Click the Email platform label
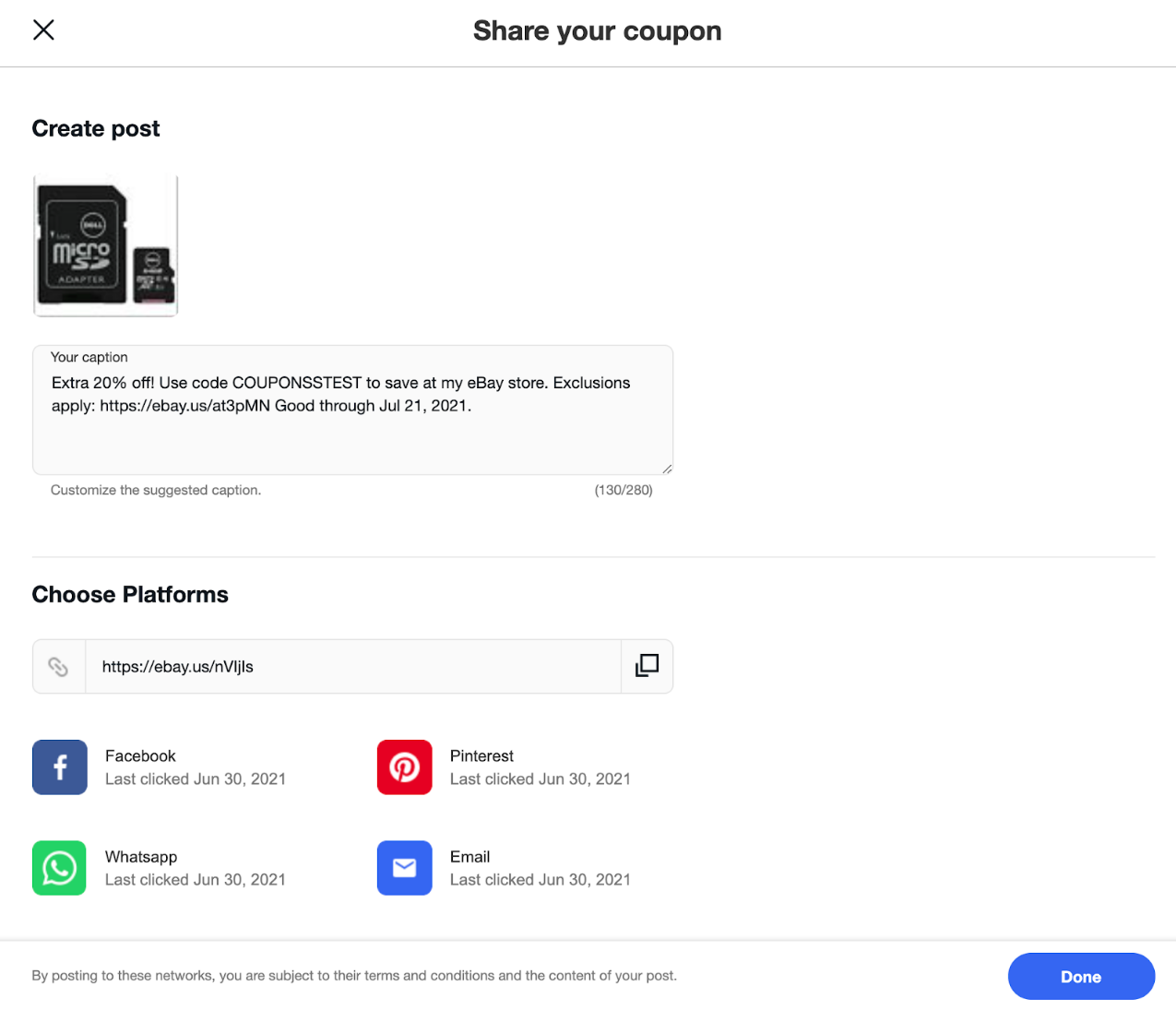This screenshot has width=1176, height=1010. pyautogui.click(x=469, y=857)
